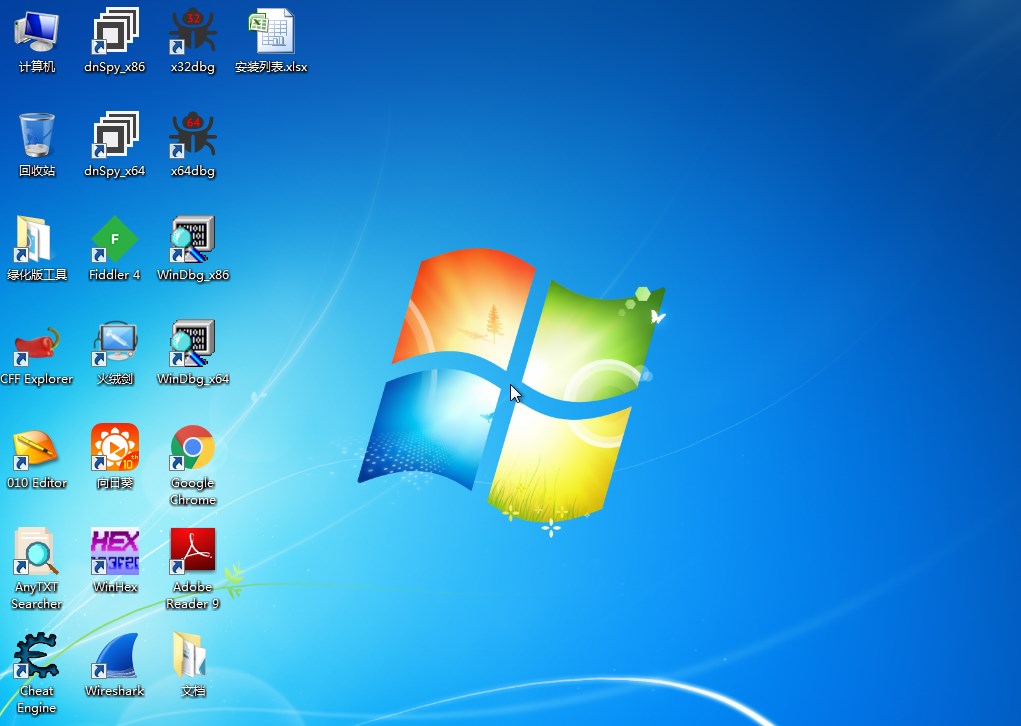
Task: Select the dnSpy_x64 shortcut icon
Action: [x=115, y=136]
